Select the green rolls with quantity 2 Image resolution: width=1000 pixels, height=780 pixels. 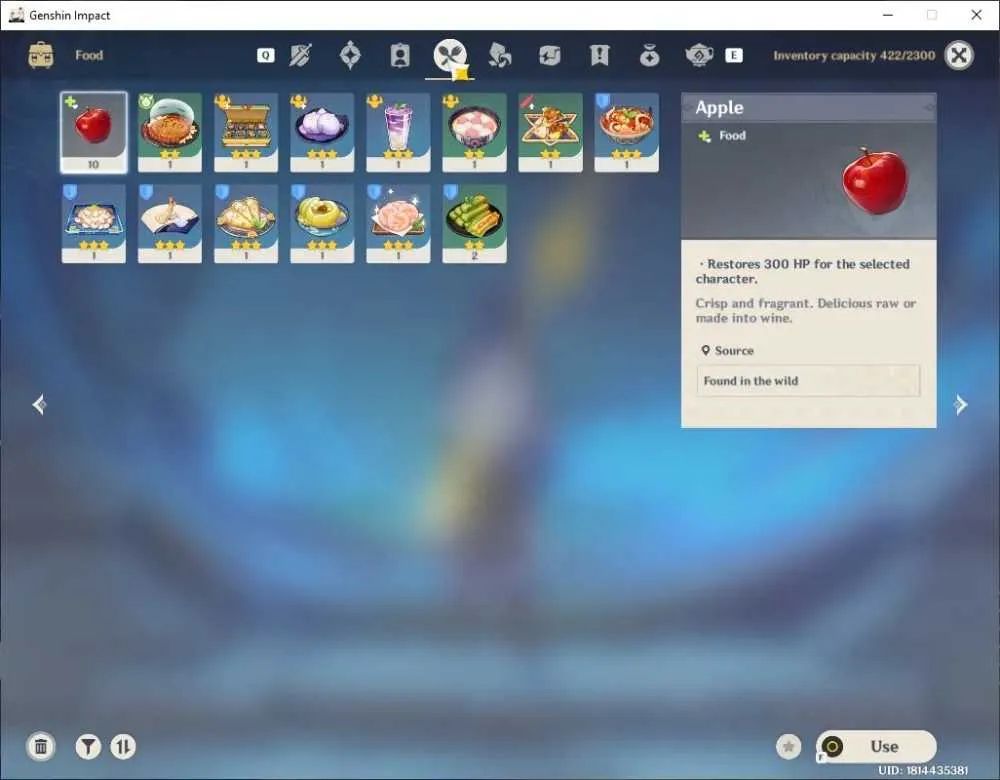pos(474,224)
